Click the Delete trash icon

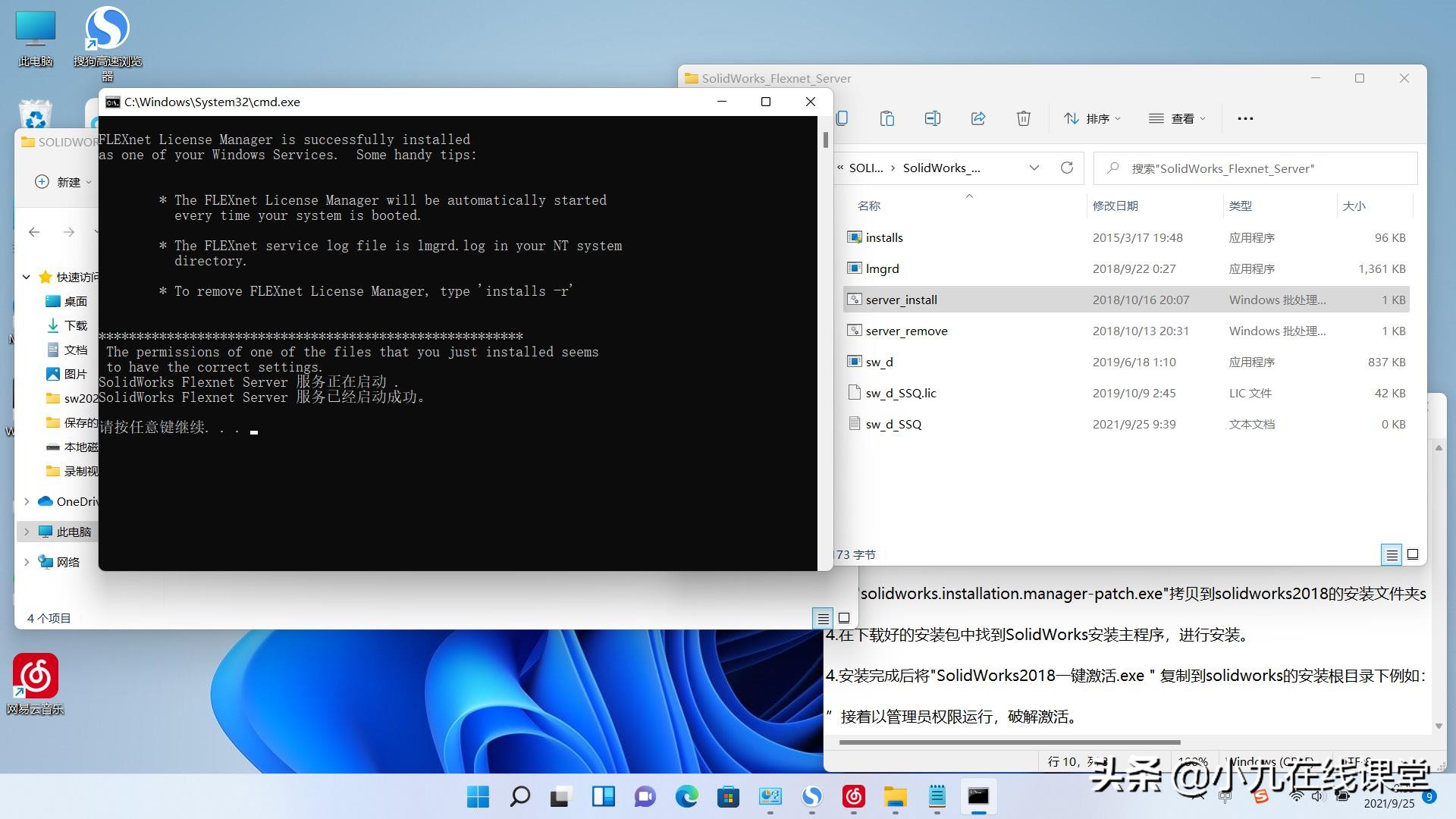pos(1024,118)
